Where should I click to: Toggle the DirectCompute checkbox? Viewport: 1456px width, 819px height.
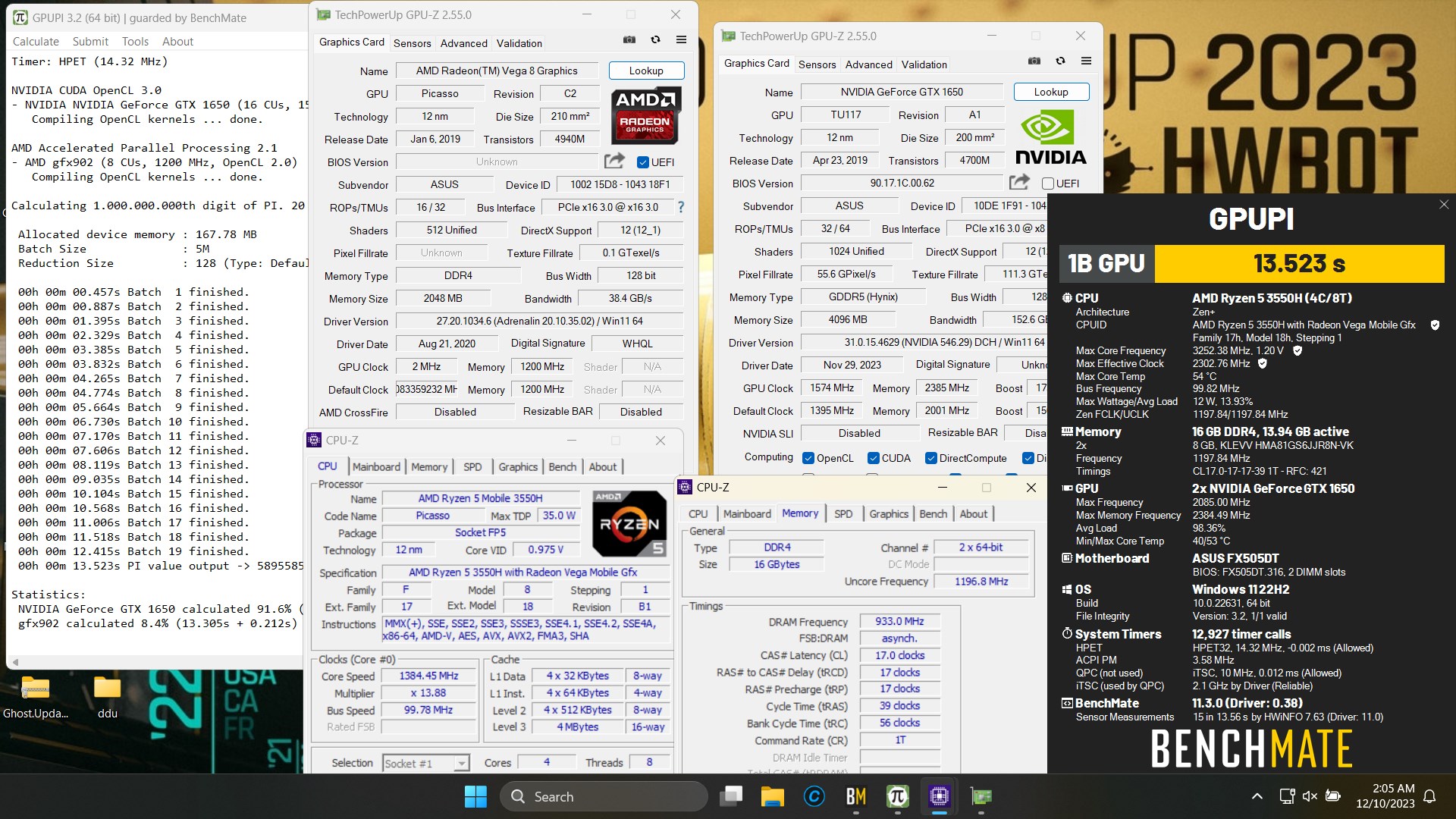931,458
